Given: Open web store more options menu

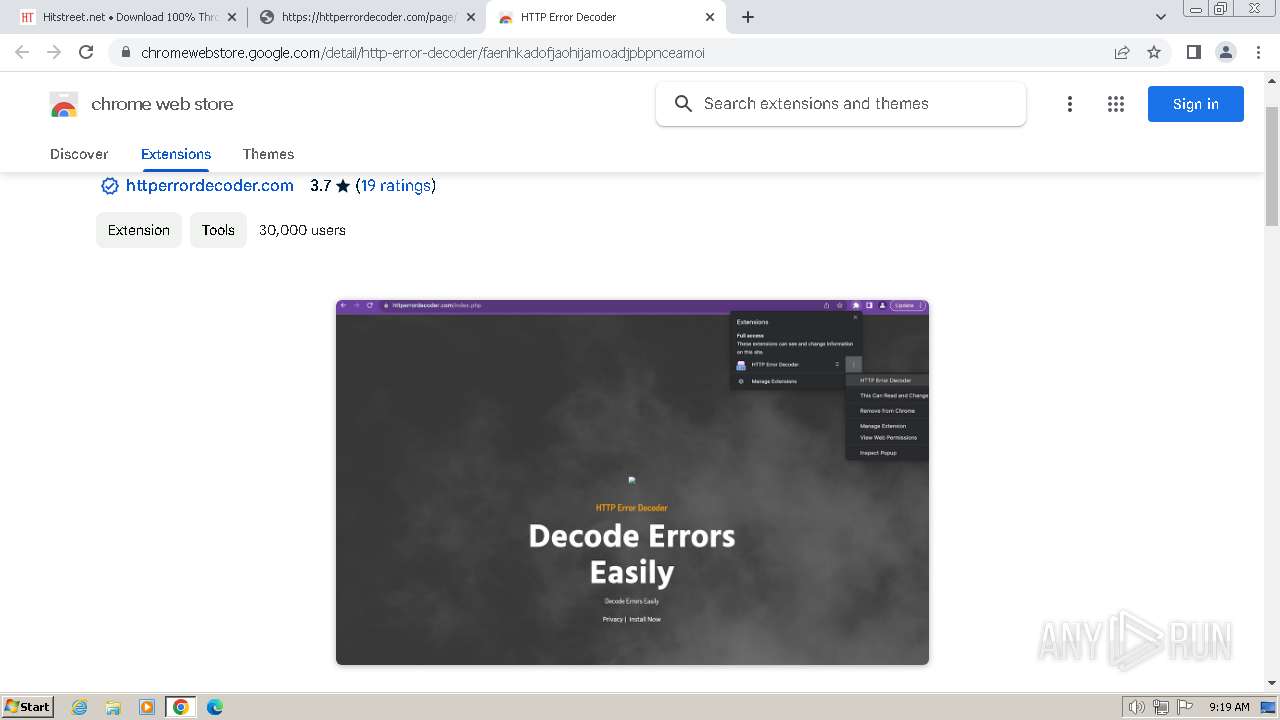Looking at the screenshot, I should coord(1070,104).
